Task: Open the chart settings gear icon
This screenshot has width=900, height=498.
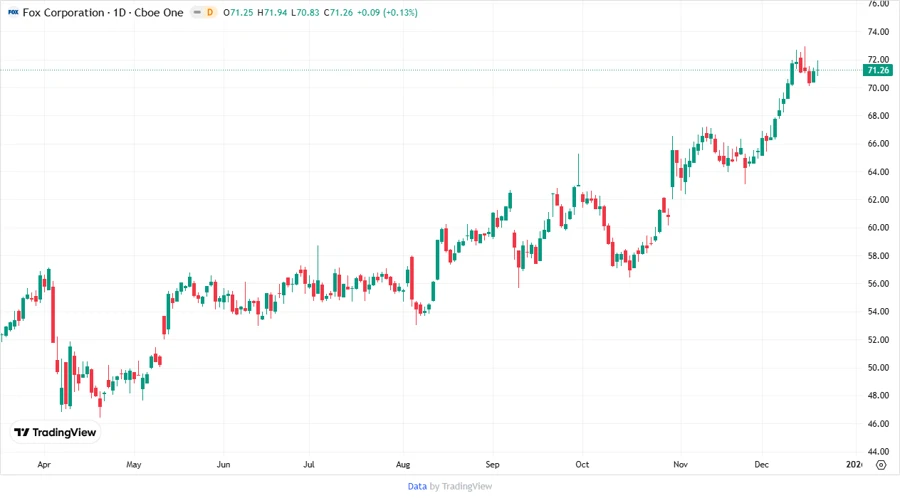Action: [881, 465]
